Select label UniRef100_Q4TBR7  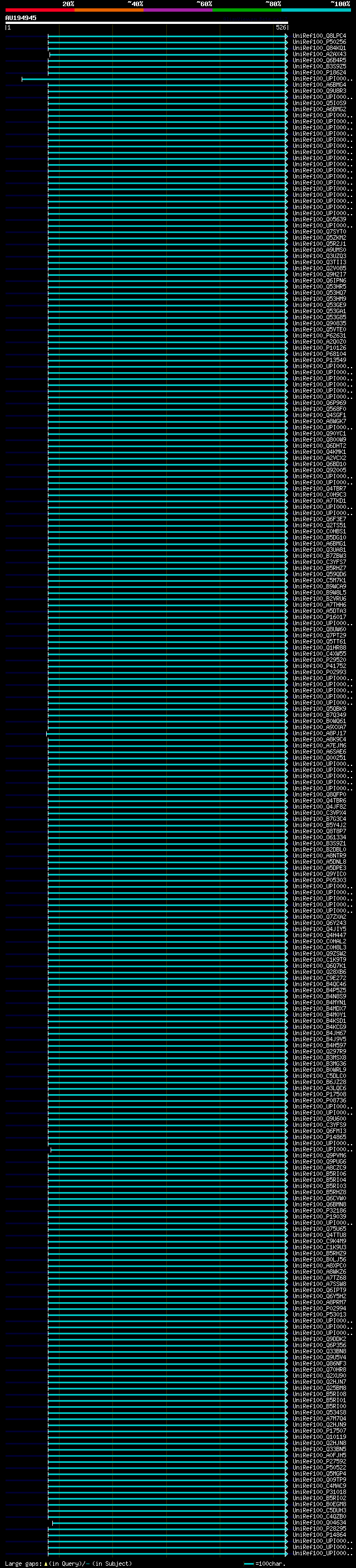point(319,488)
